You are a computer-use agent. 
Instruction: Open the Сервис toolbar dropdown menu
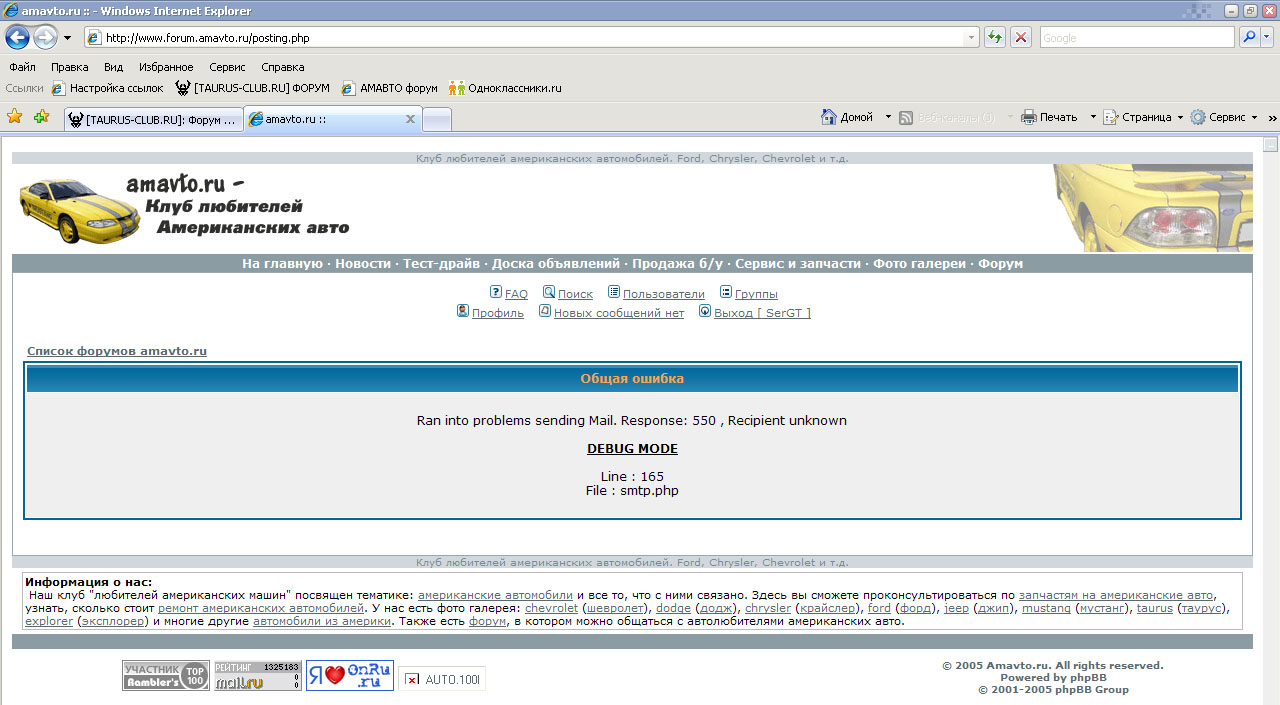click(1225, 117)
